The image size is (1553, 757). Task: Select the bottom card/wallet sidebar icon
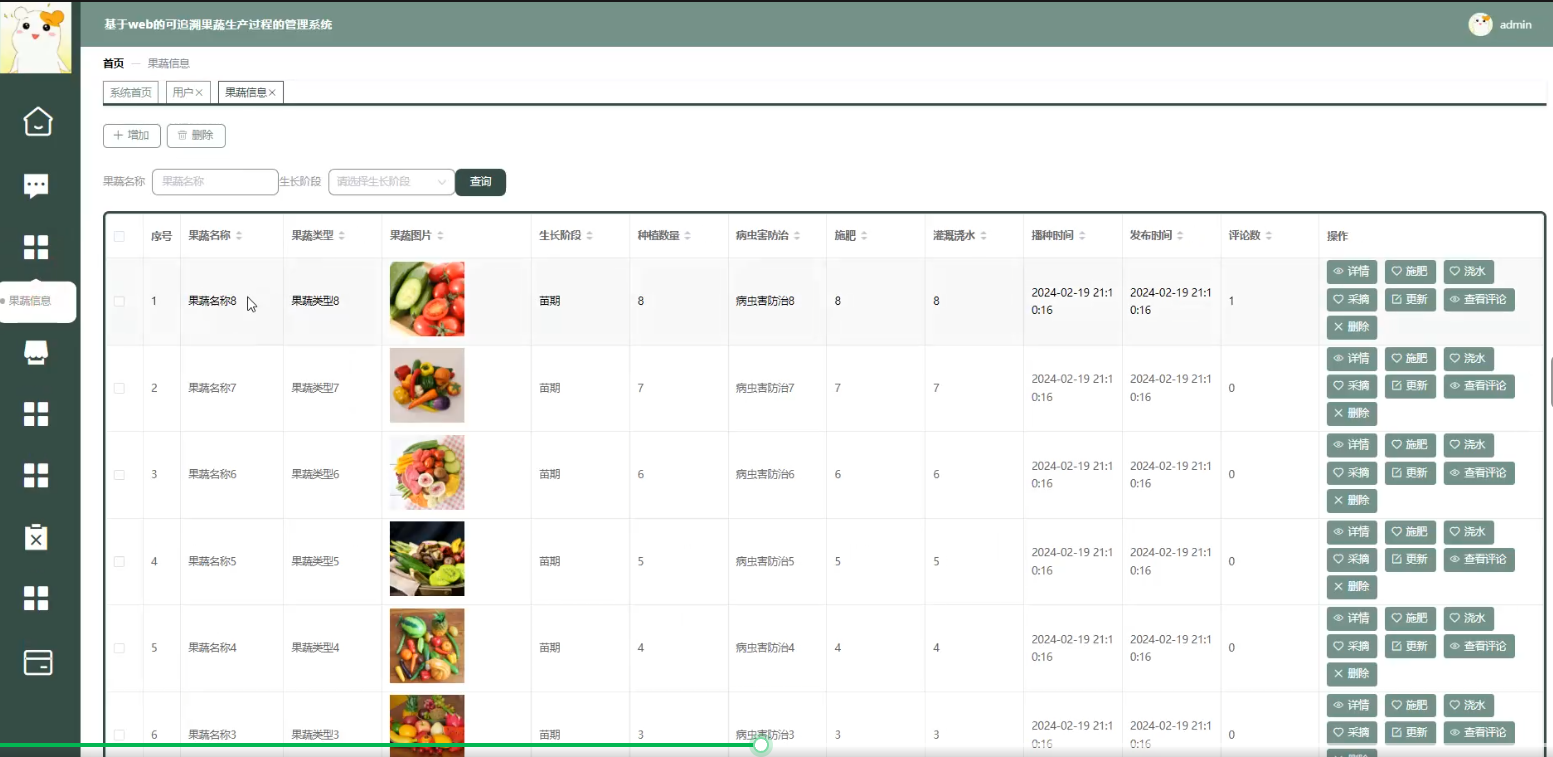coord(37,662)
